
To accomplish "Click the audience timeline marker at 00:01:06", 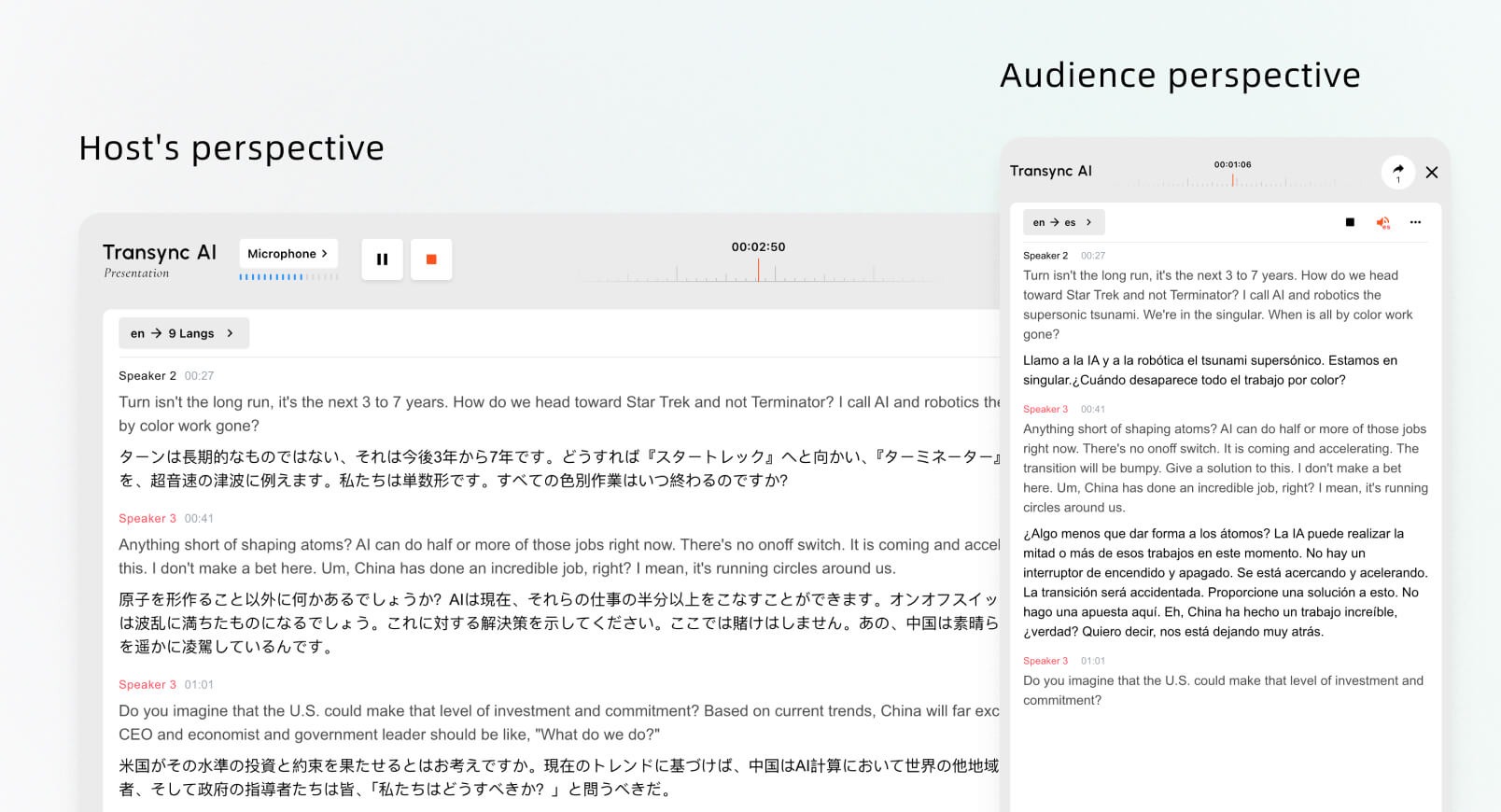I will [x=1233, y=180].
